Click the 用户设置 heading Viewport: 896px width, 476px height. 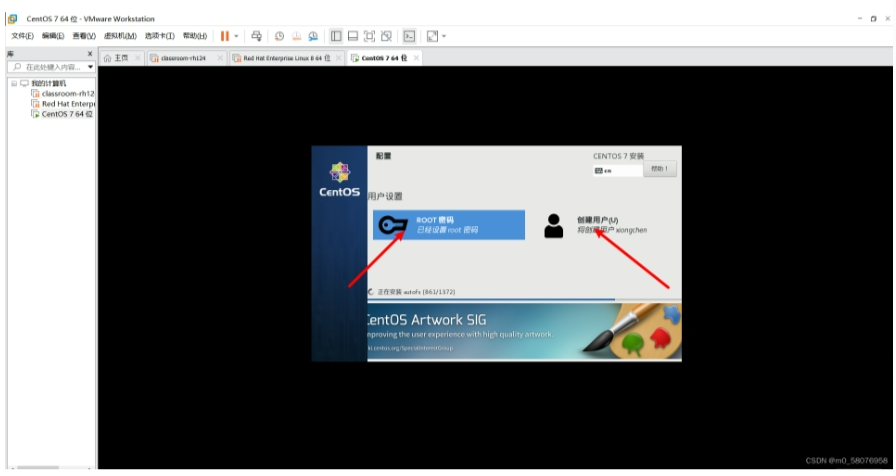[x=385, y=196]
